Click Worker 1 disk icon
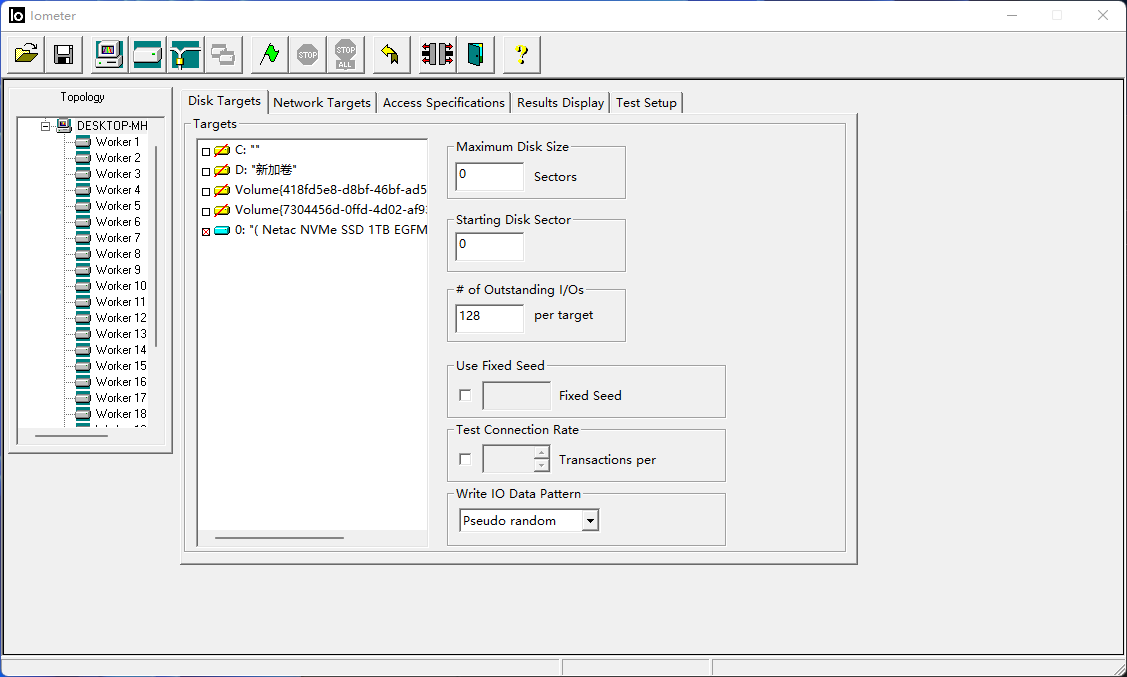Screen dimensions: 1127x677 83,142
